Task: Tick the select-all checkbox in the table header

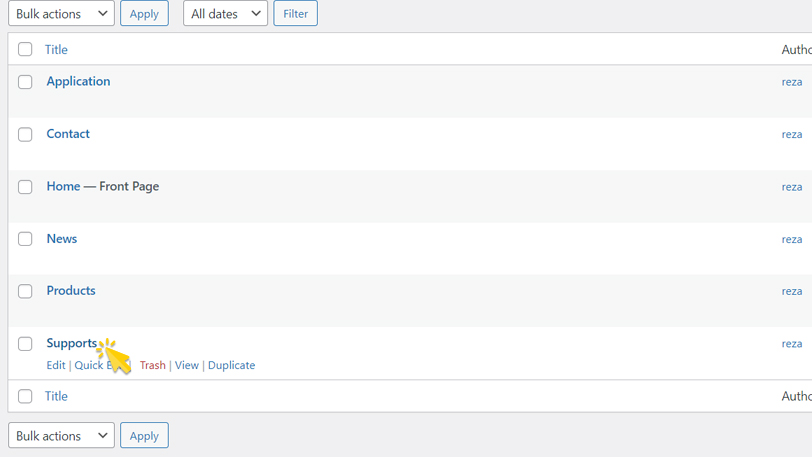Action: tap(25, 49)
